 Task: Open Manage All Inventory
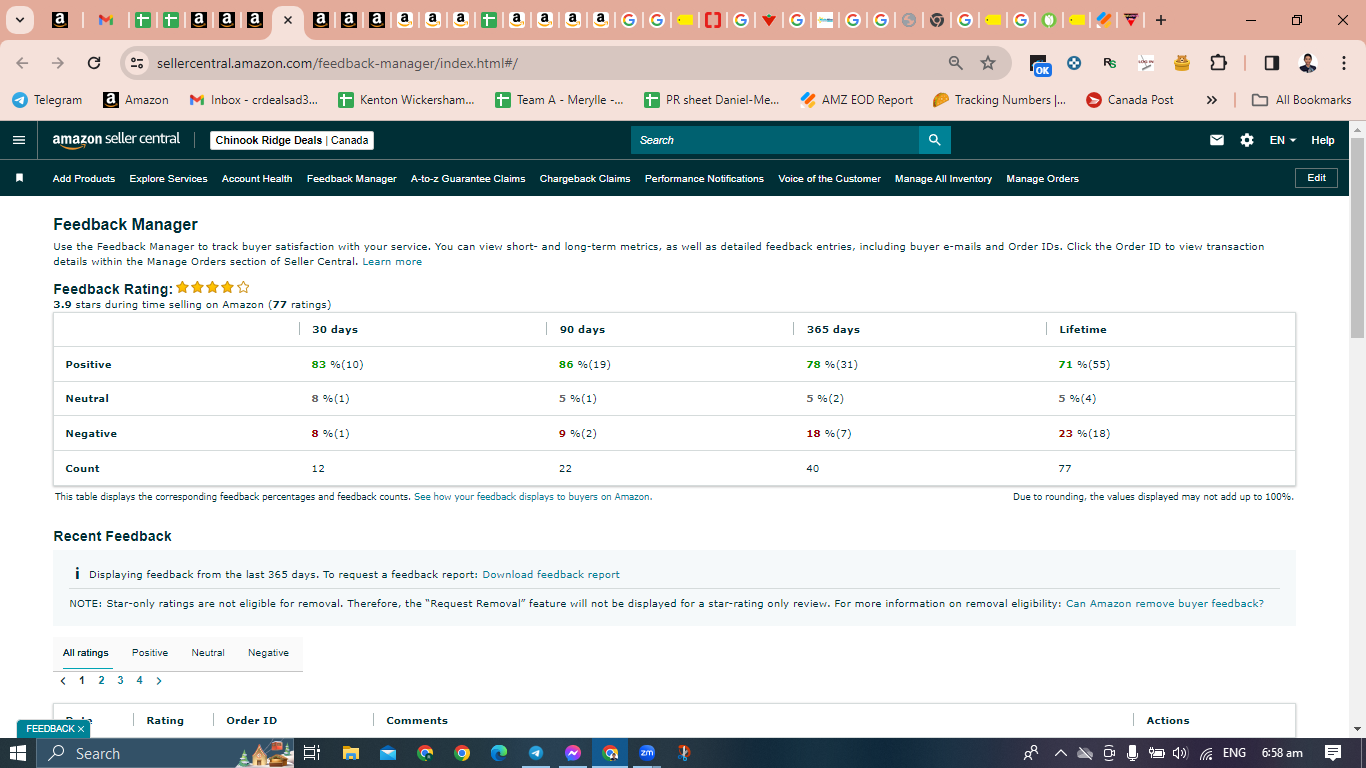pyautogui.click(x=943, y=179)
